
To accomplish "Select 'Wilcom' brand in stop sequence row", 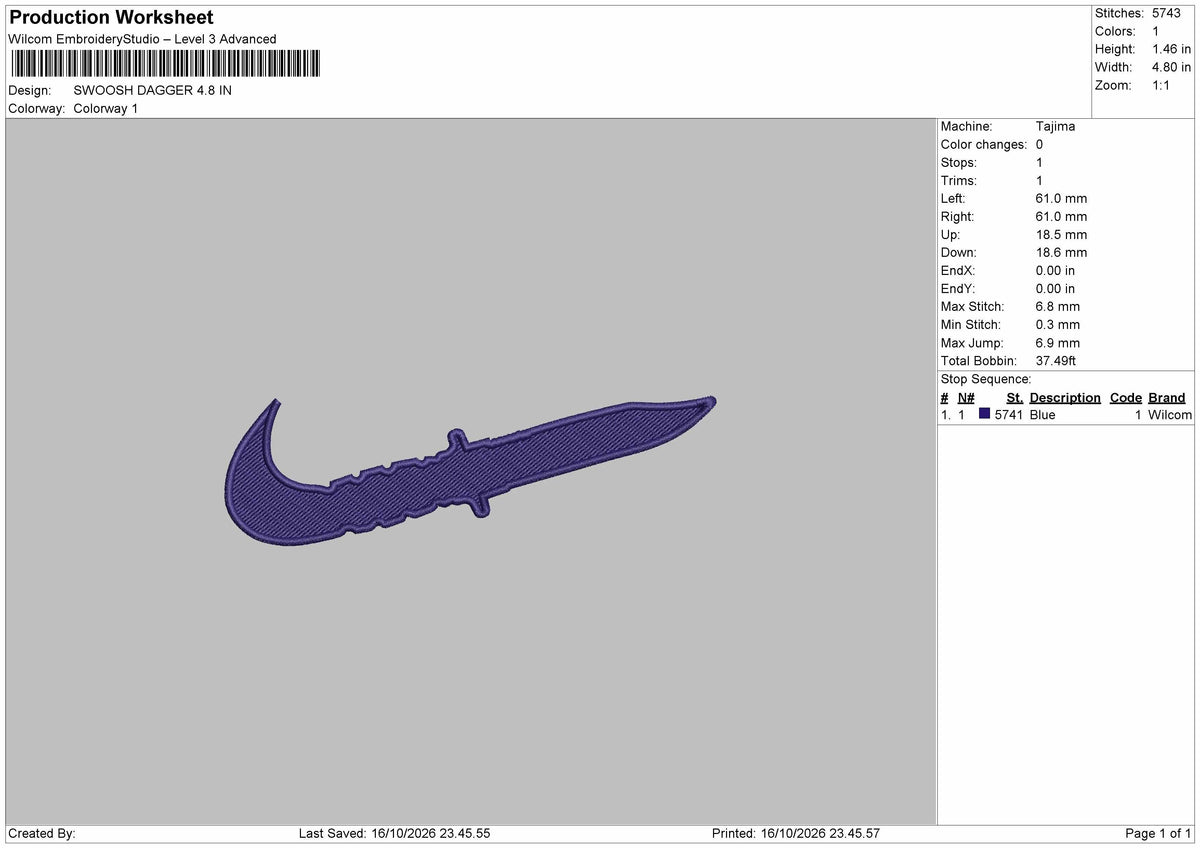I will point(1170,415).
